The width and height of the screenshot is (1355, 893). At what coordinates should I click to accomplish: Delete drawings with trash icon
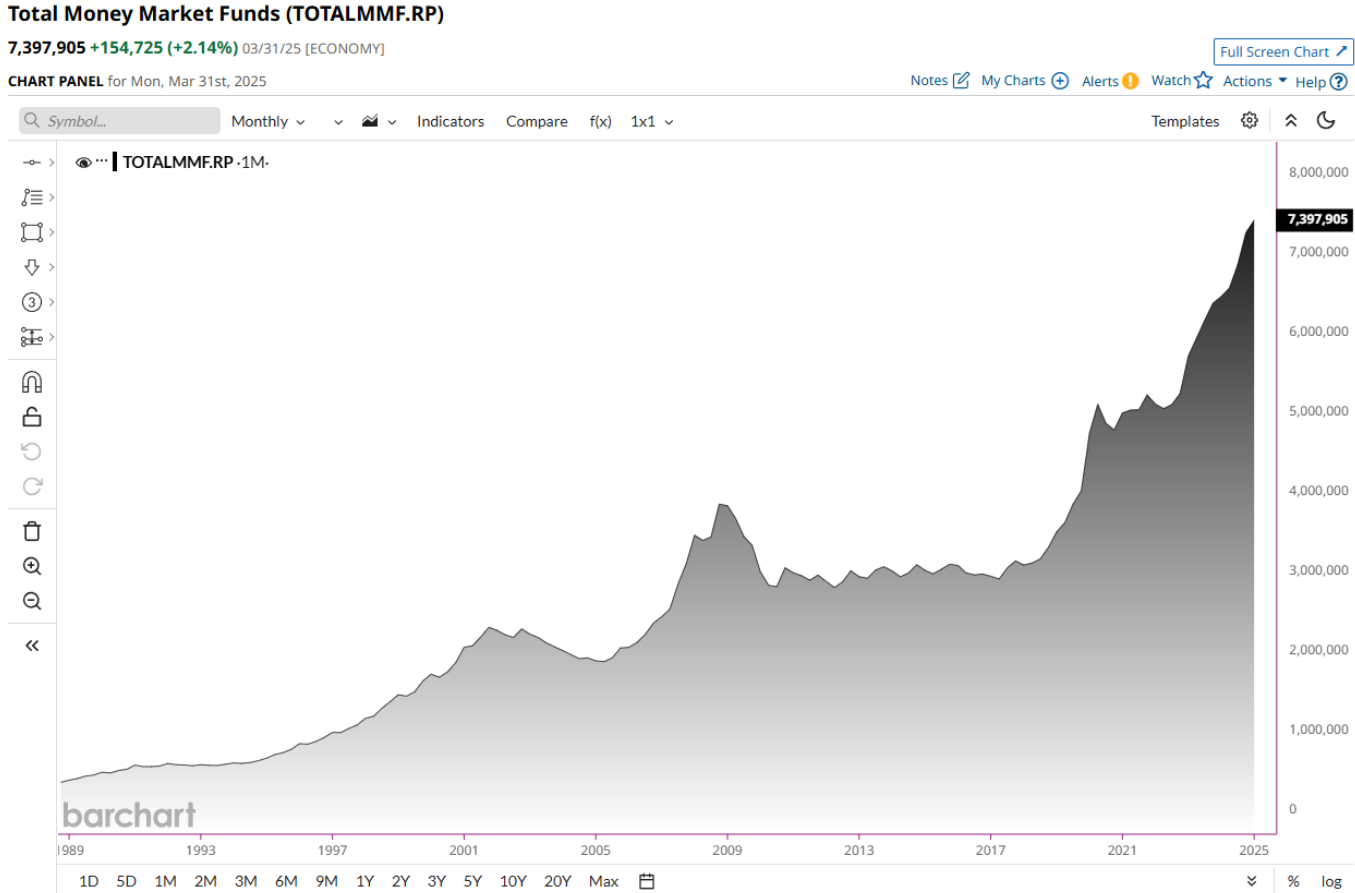point(32,531)
